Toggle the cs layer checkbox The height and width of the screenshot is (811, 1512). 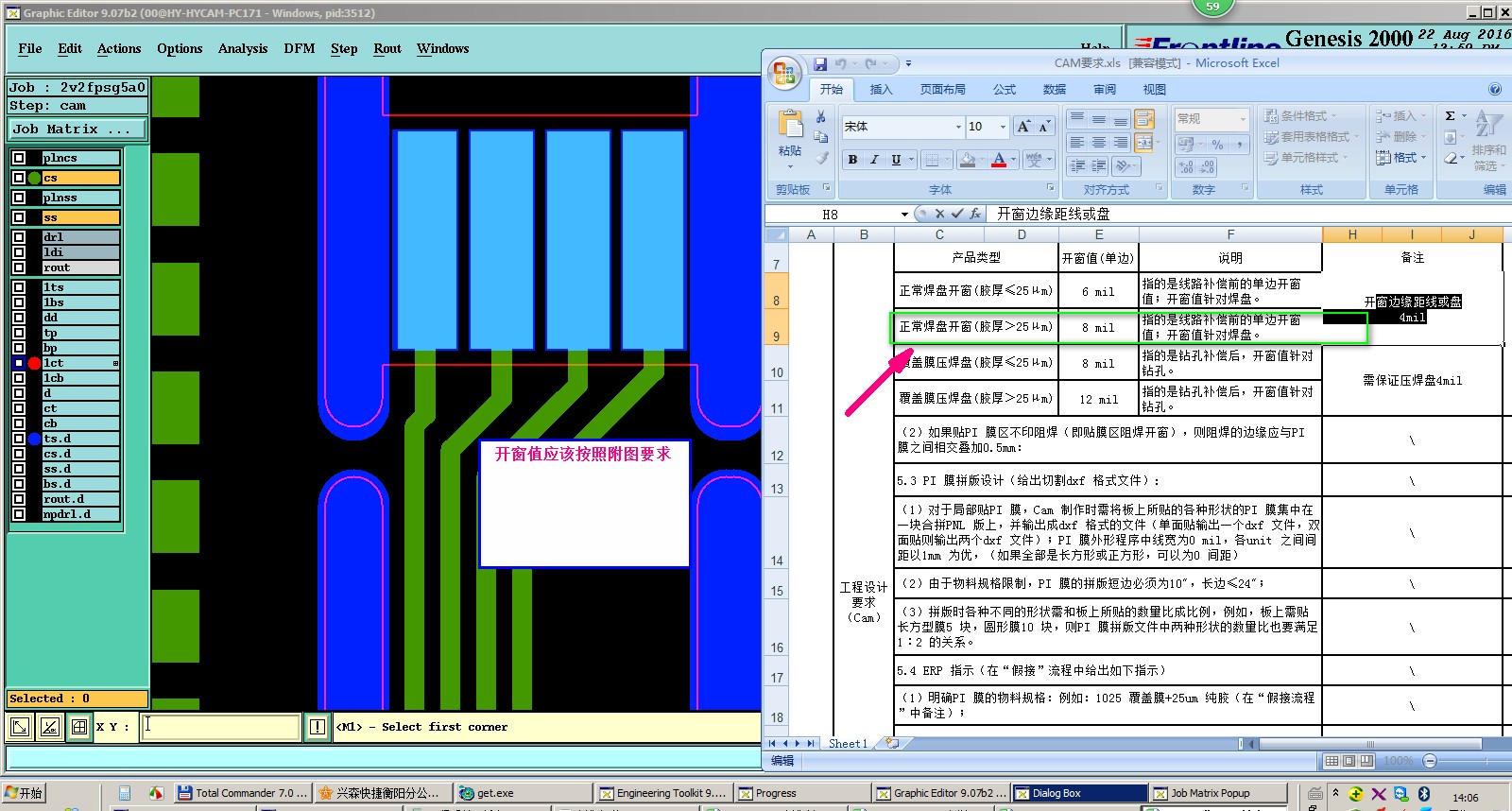tap(19, 178)
